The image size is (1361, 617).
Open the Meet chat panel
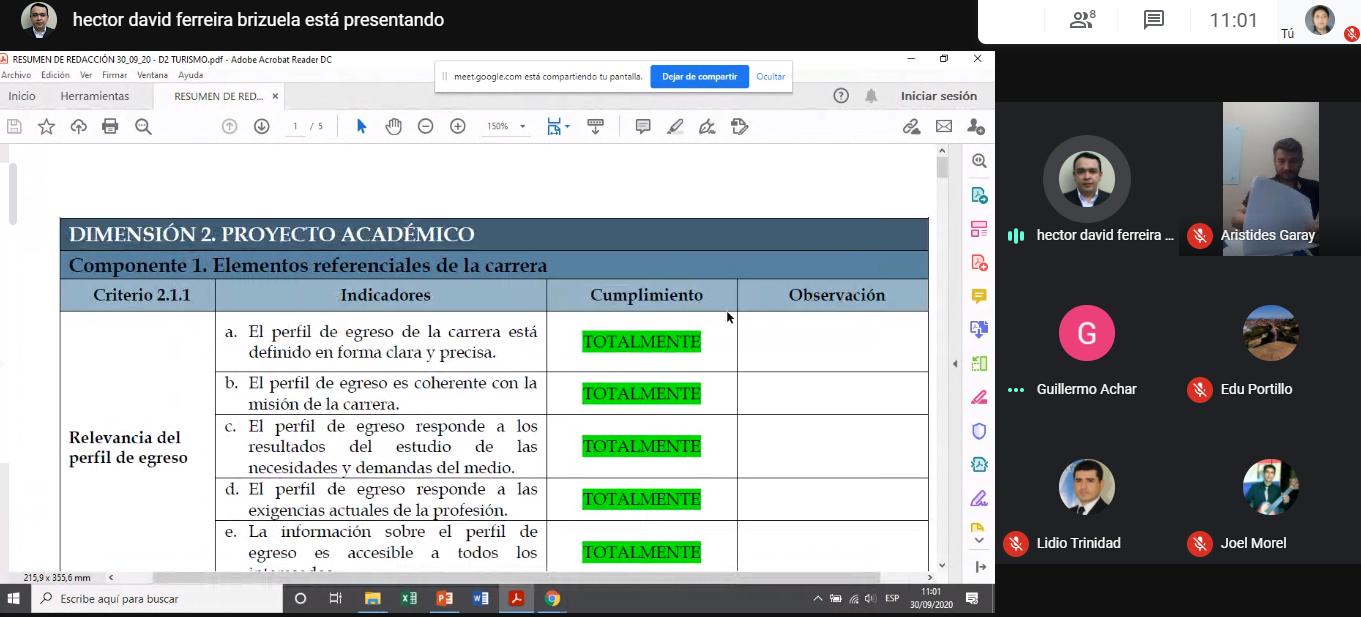[1154, 20]
